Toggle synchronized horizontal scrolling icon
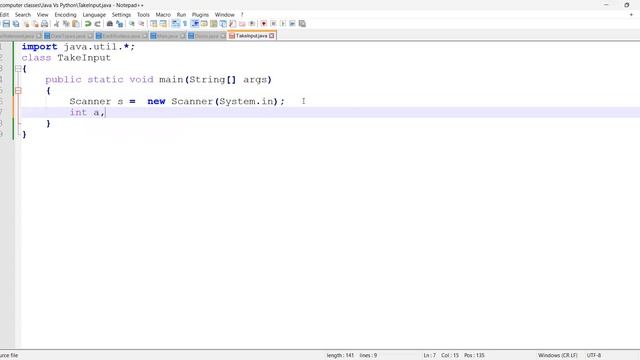 (x=163, y=24)
